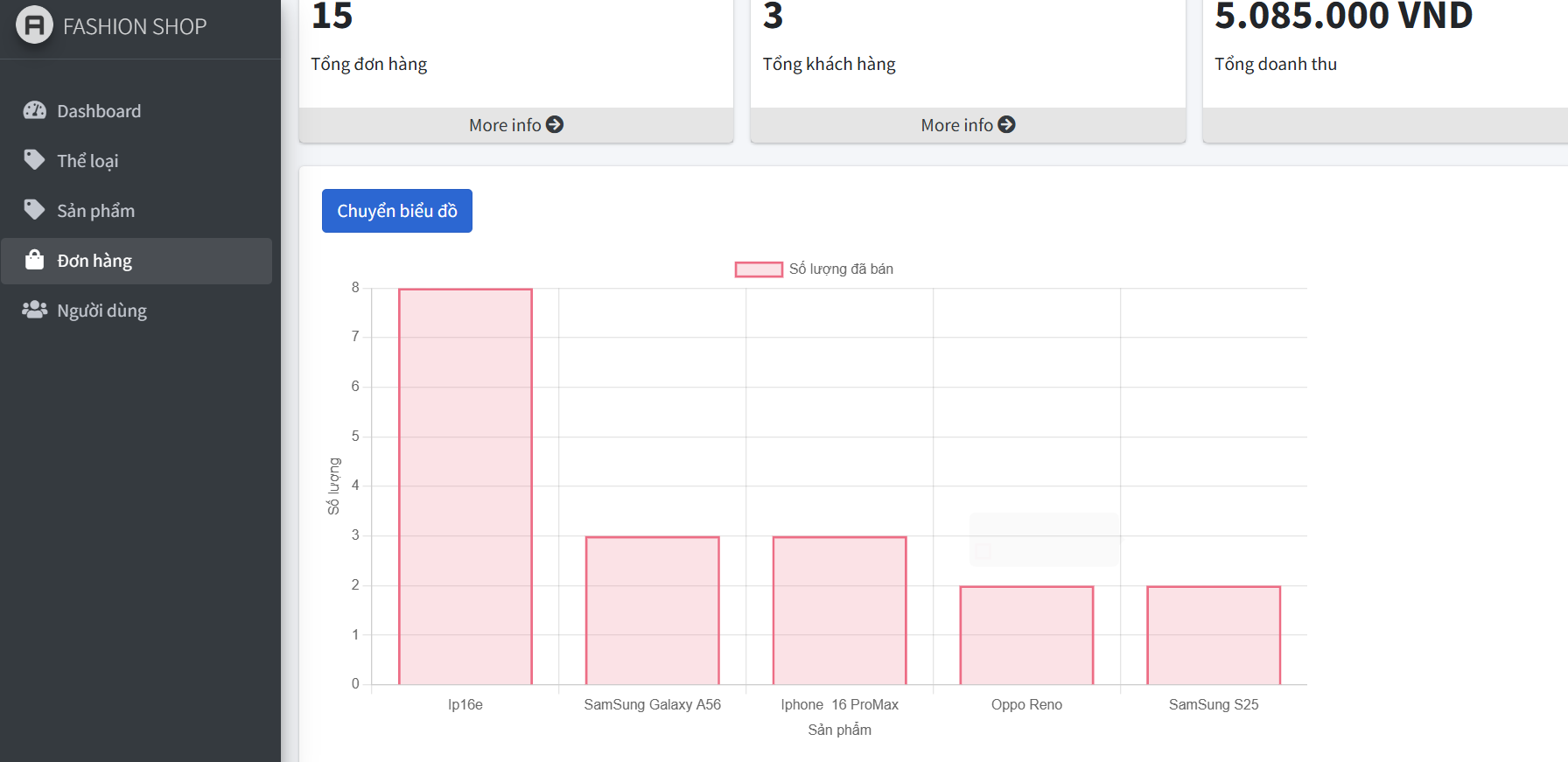Click the SamSung Galaxy A56 bar

pos(653,611)
